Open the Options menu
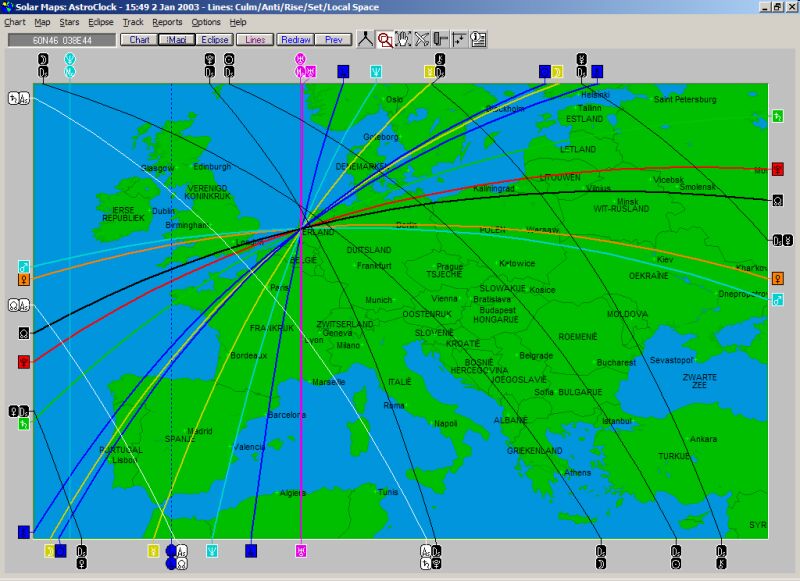 click(206, 21)
